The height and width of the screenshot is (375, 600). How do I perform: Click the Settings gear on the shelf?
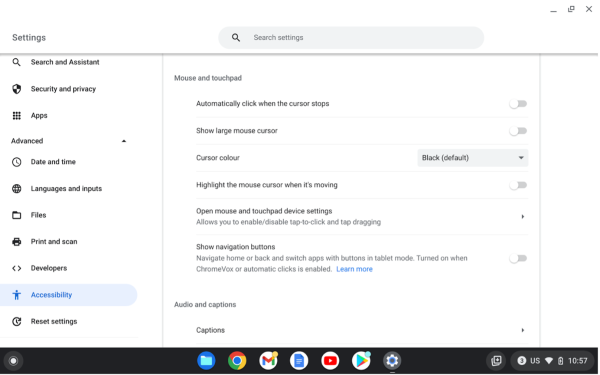(x=392, y=361)
